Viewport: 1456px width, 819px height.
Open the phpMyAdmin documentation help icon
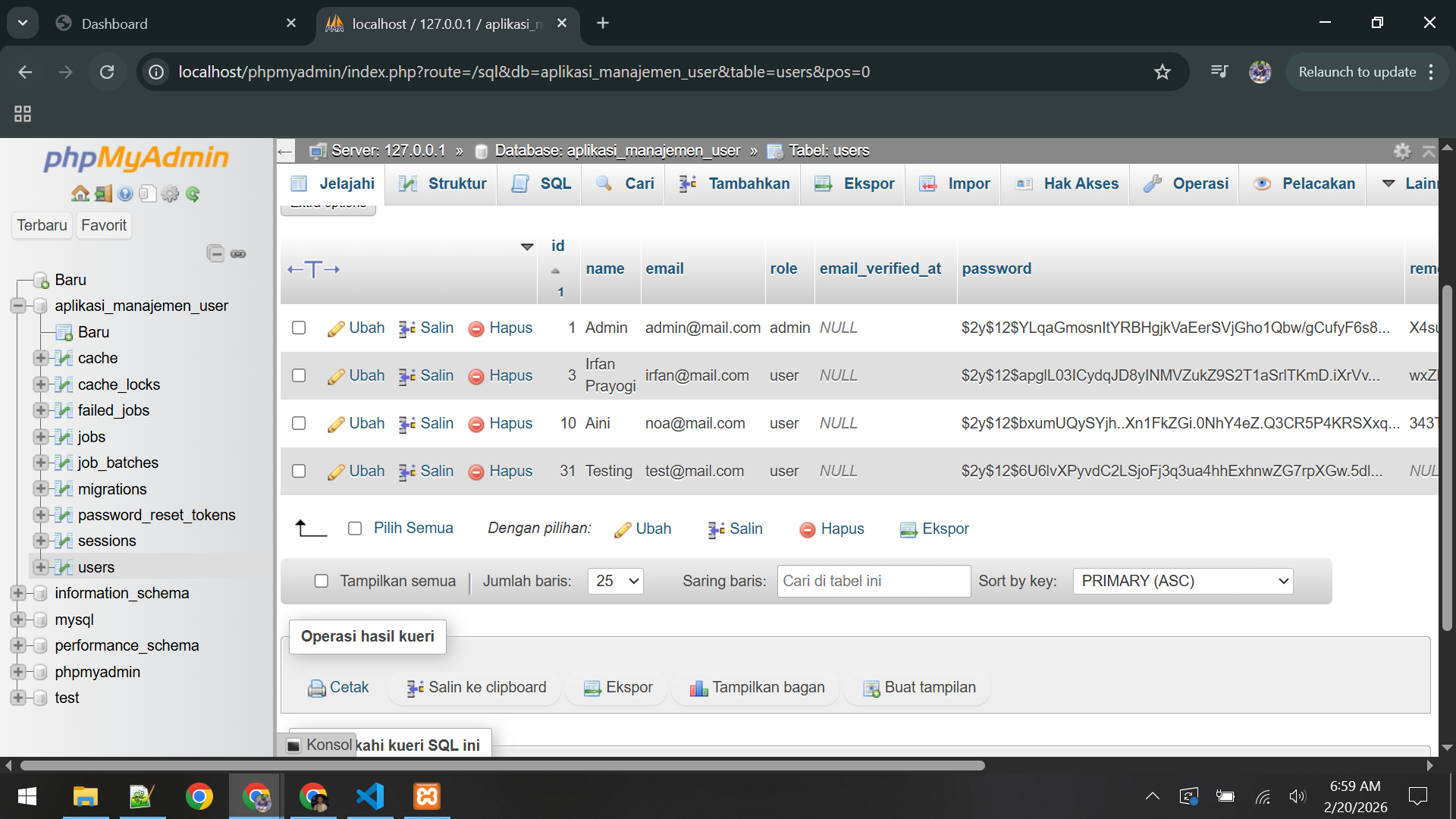click(126, 194)
